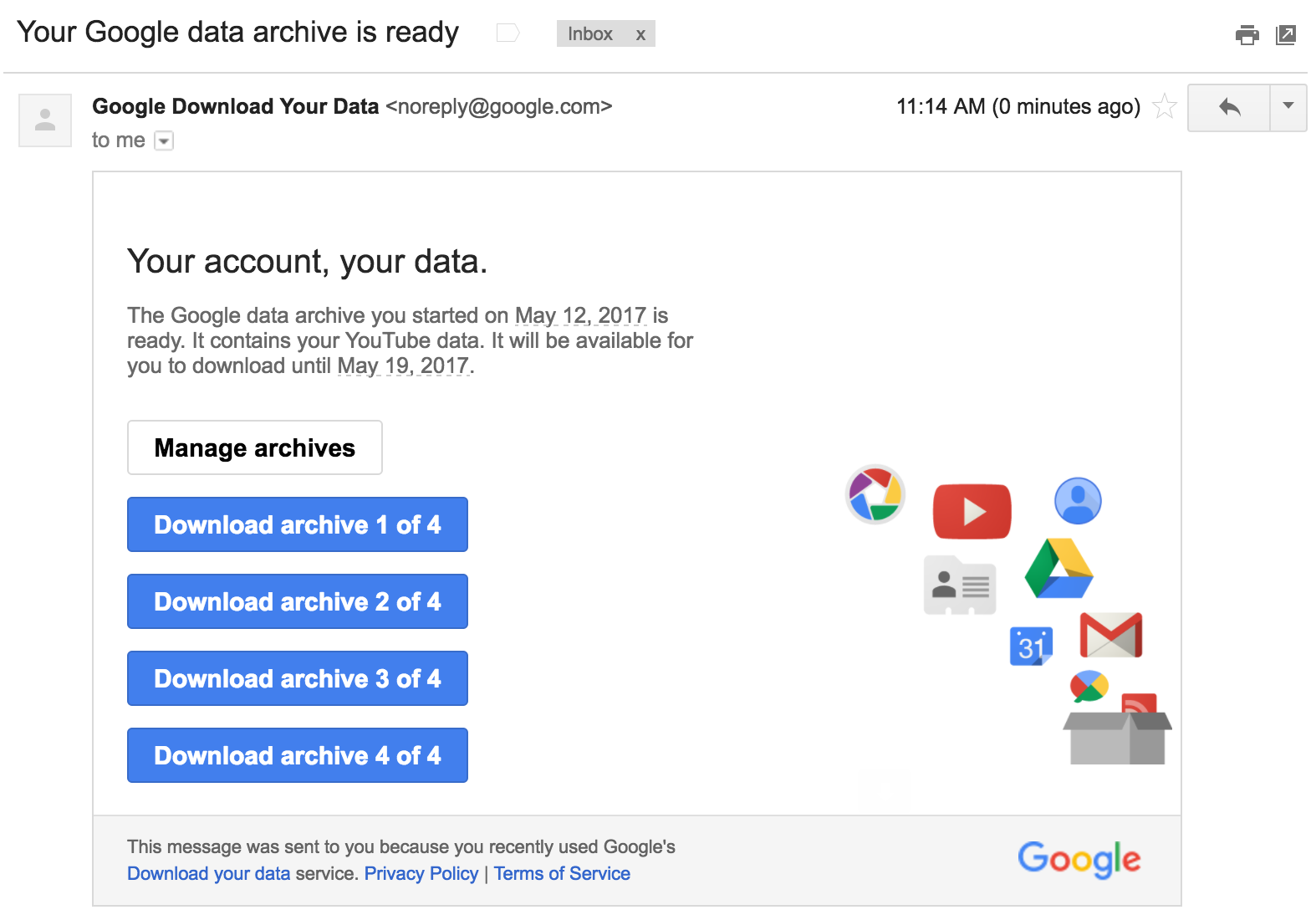Click the reply arrow button
1316x915 pixels.
click(x=1229, y=107)
